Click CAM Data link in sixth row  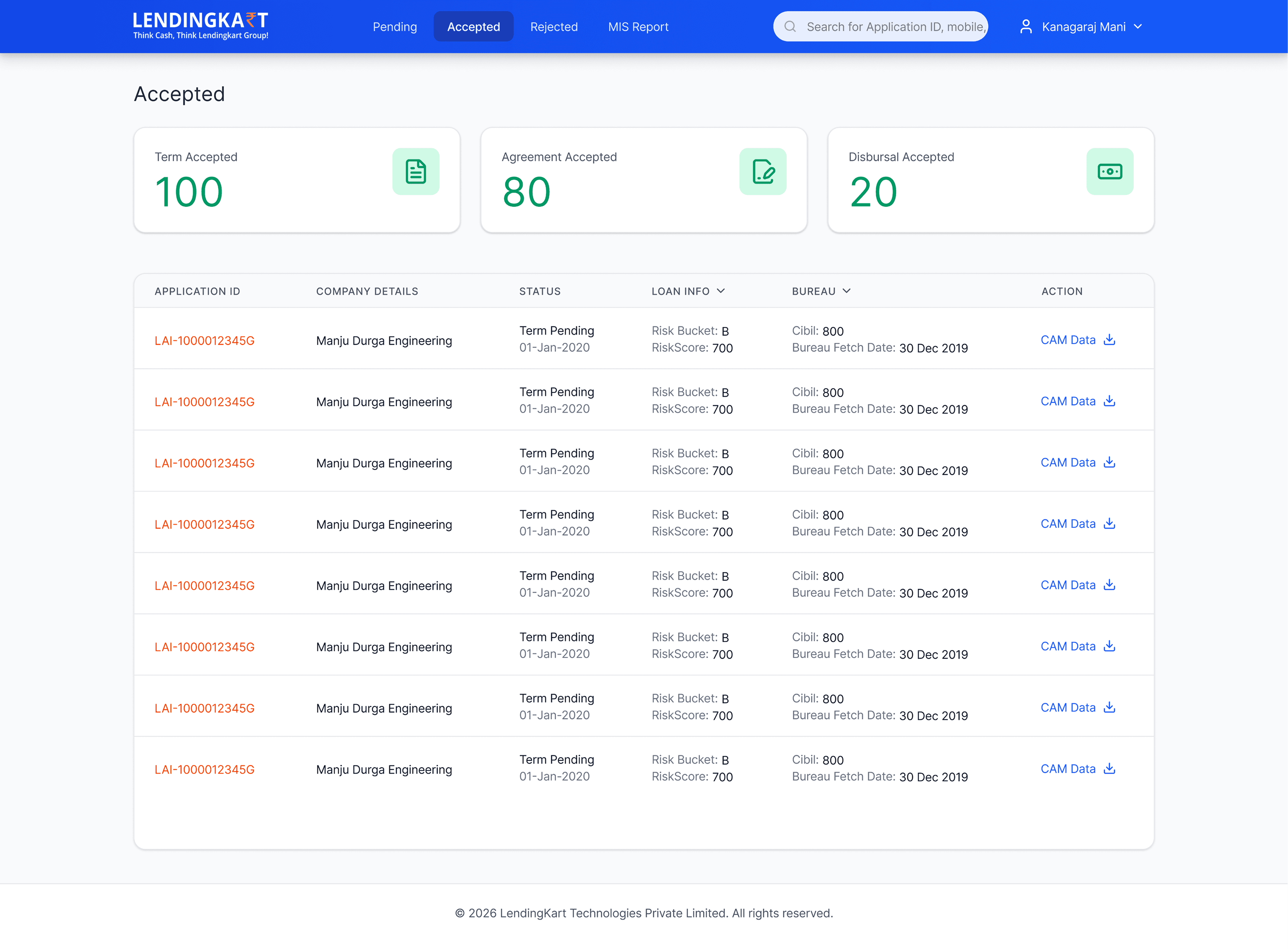pyautogui.click(x=1067, y=646)
